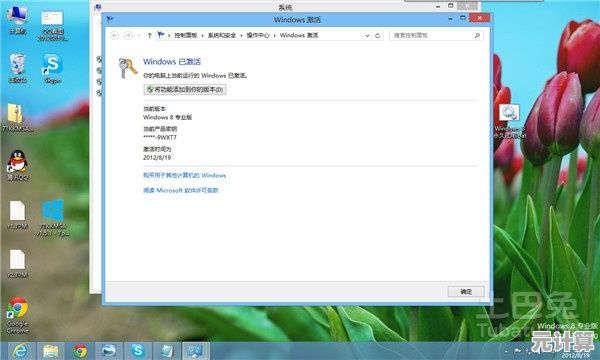Open Chrome from the taskbar
This screenshot has height=360, width=600.
[x=80, y=350]
